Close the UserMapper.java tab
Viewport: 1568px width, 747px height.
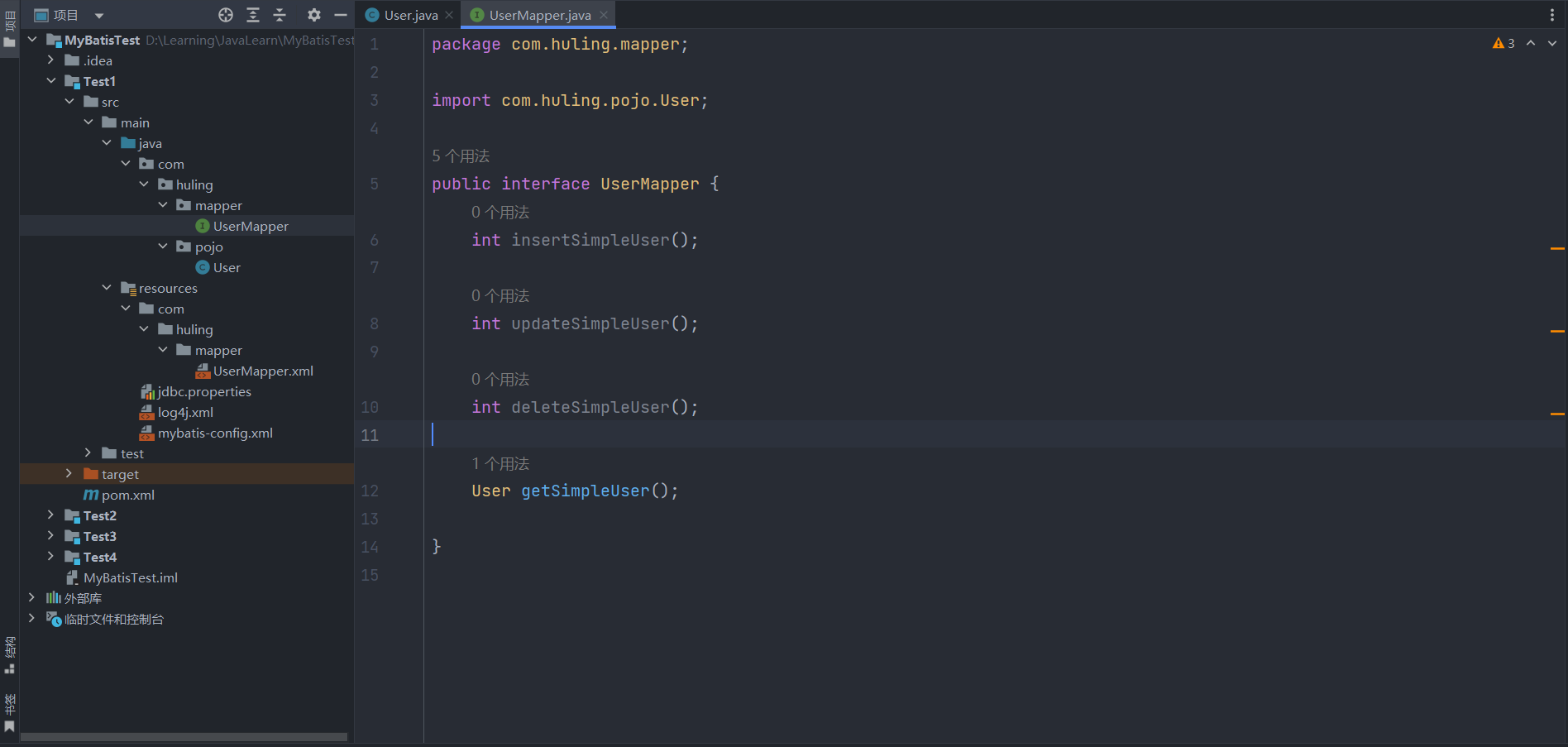604,15
